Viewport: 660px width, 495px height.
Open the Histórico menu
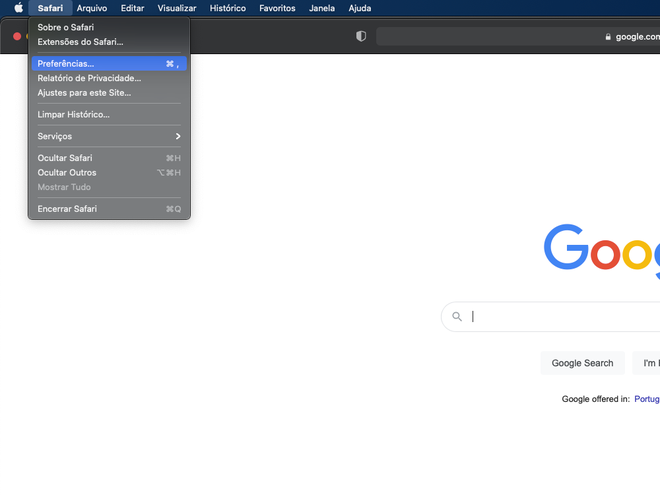pos(228,8)
